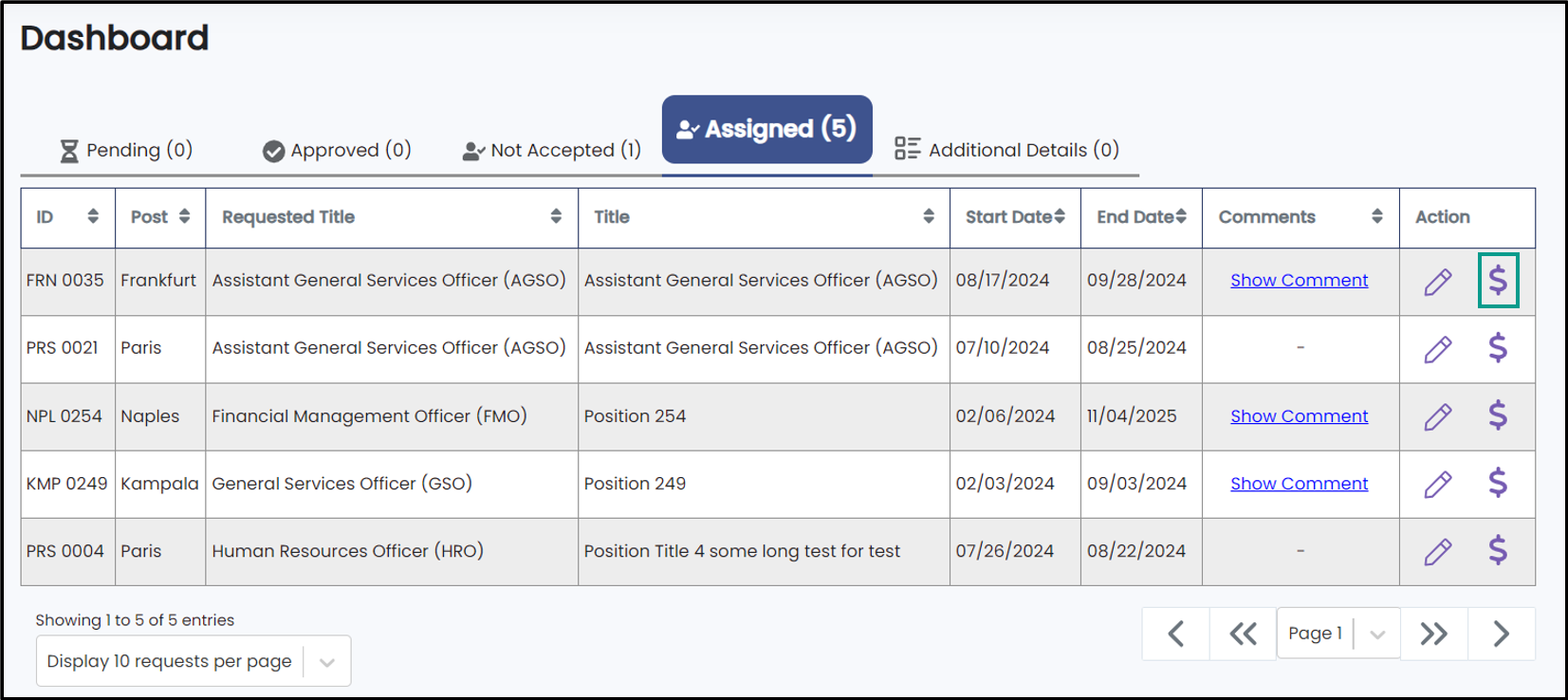Open the dollar icon for NPL 0254 Naples
1568x700 pixels.
(1498, 415)
